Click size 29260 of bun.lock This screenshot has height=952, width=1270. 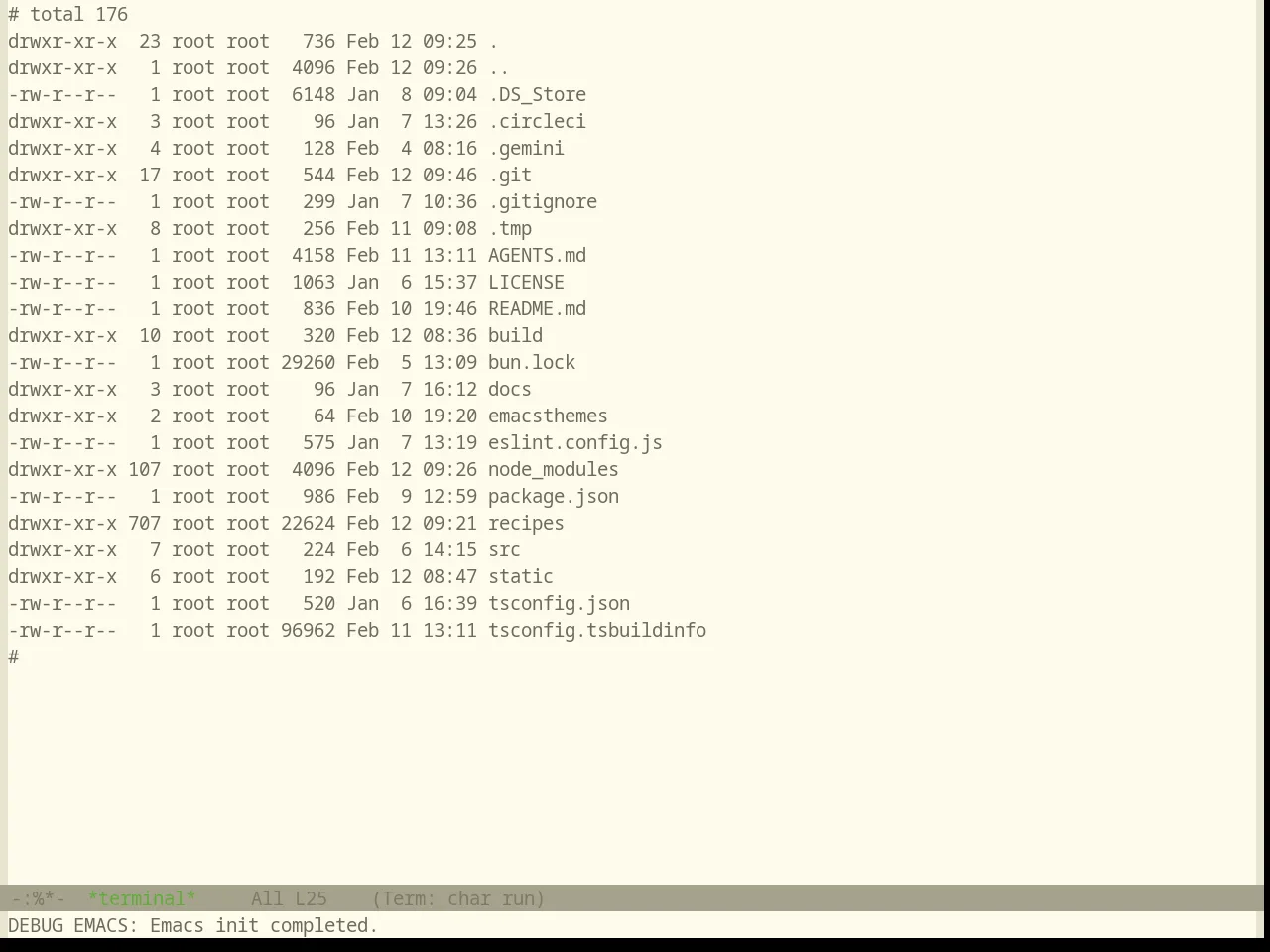tap(308, 362)
